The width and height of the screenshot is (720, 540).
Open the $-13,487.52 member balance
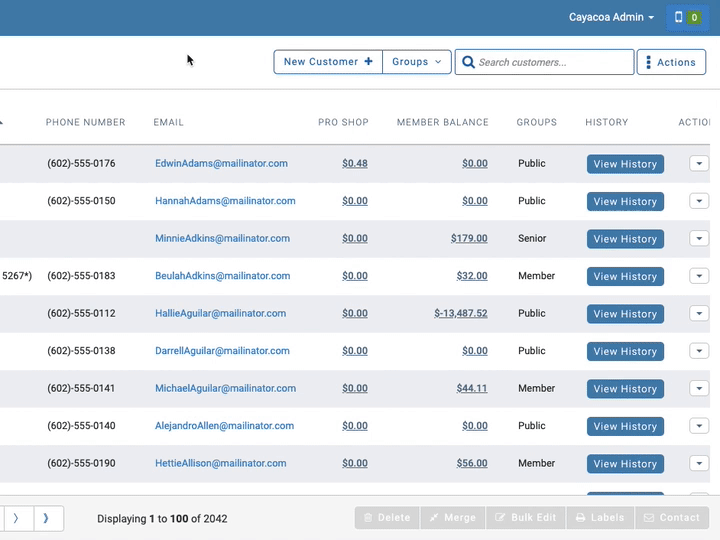[461, 313]
